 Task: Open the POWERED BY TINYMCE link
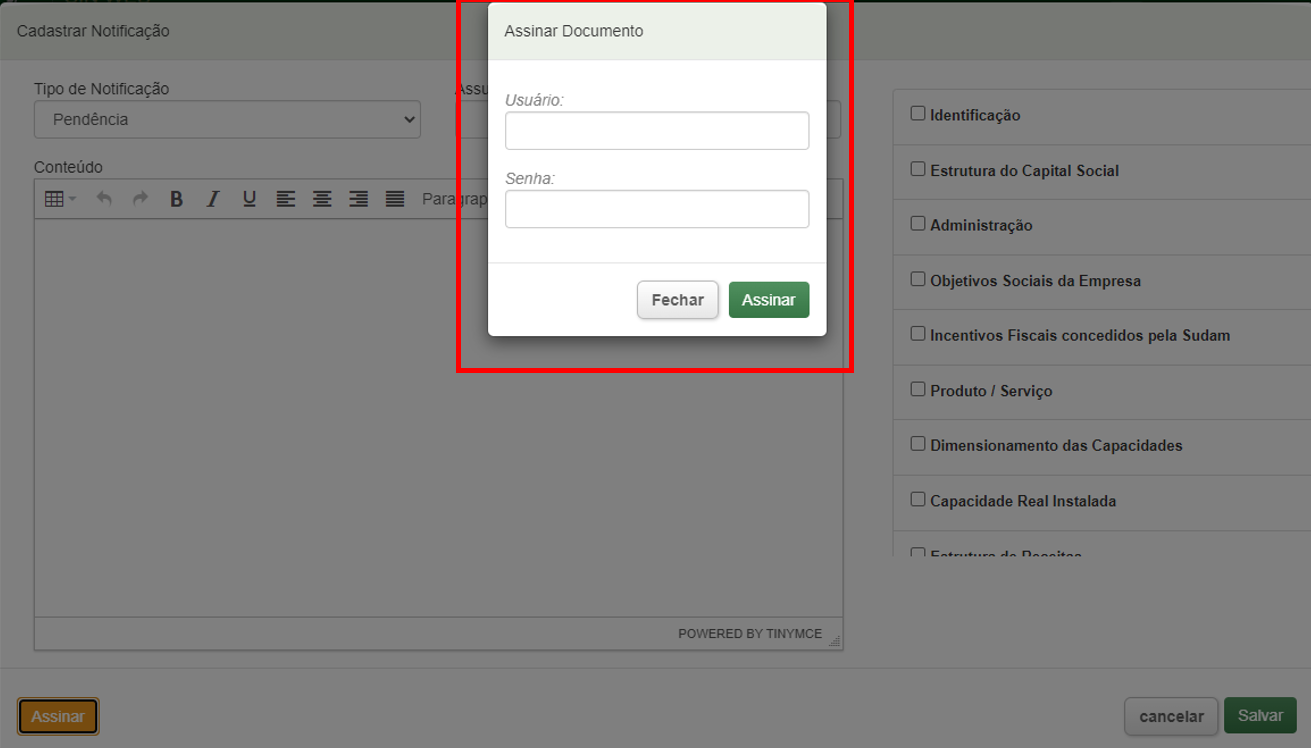click(x=750, y=634)
